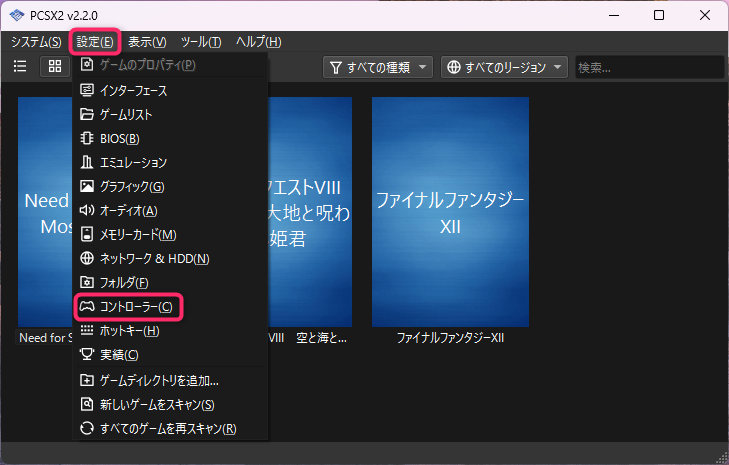Close the PCSX2 window
Image resolution: width=729 pixels, height=465 pixels.
point(704,15)
